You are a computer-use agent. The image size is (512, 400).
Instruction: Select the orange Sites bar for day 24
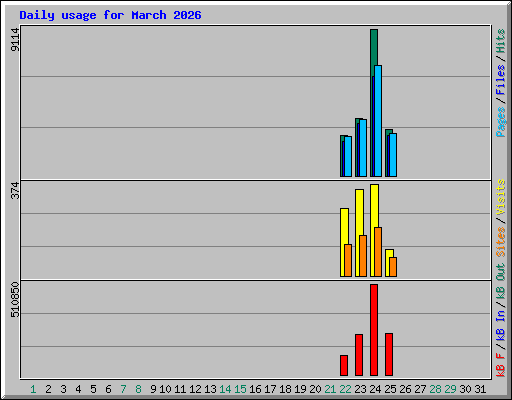coord(378,252)
